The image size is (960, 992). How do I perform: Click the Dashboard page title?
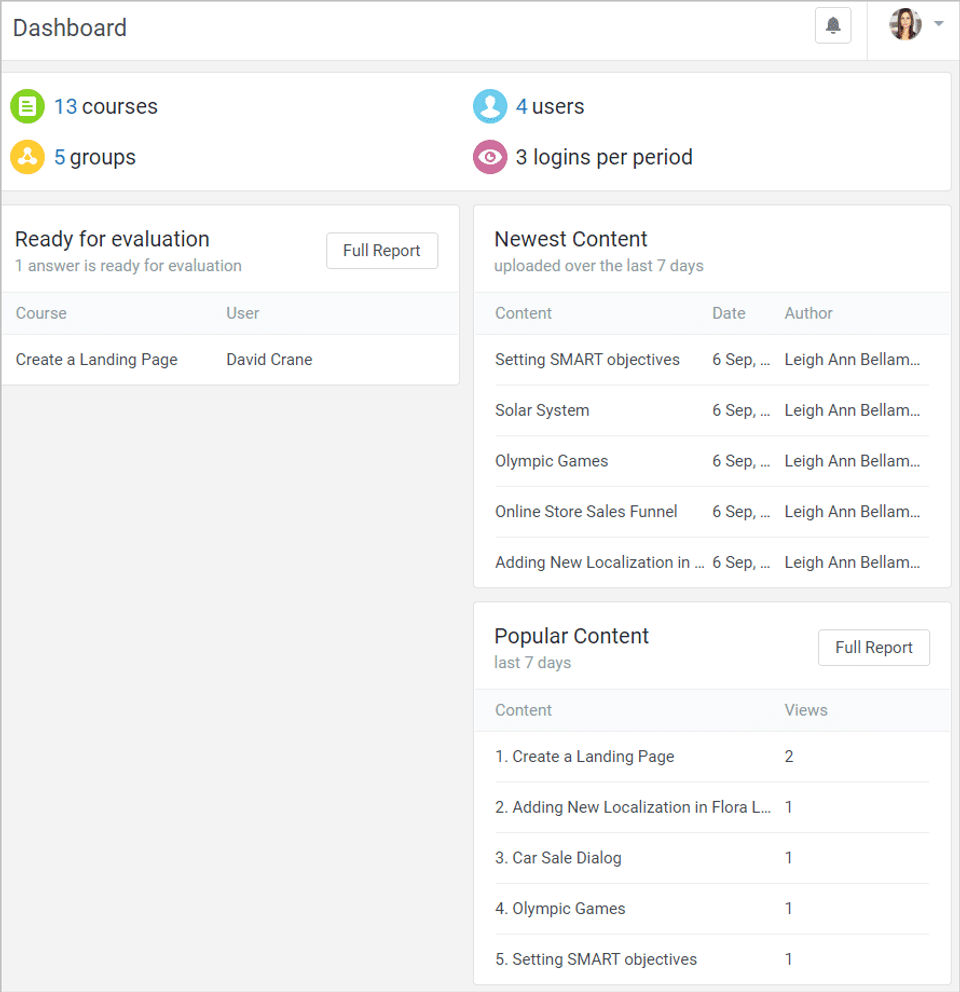pos(70,28)
